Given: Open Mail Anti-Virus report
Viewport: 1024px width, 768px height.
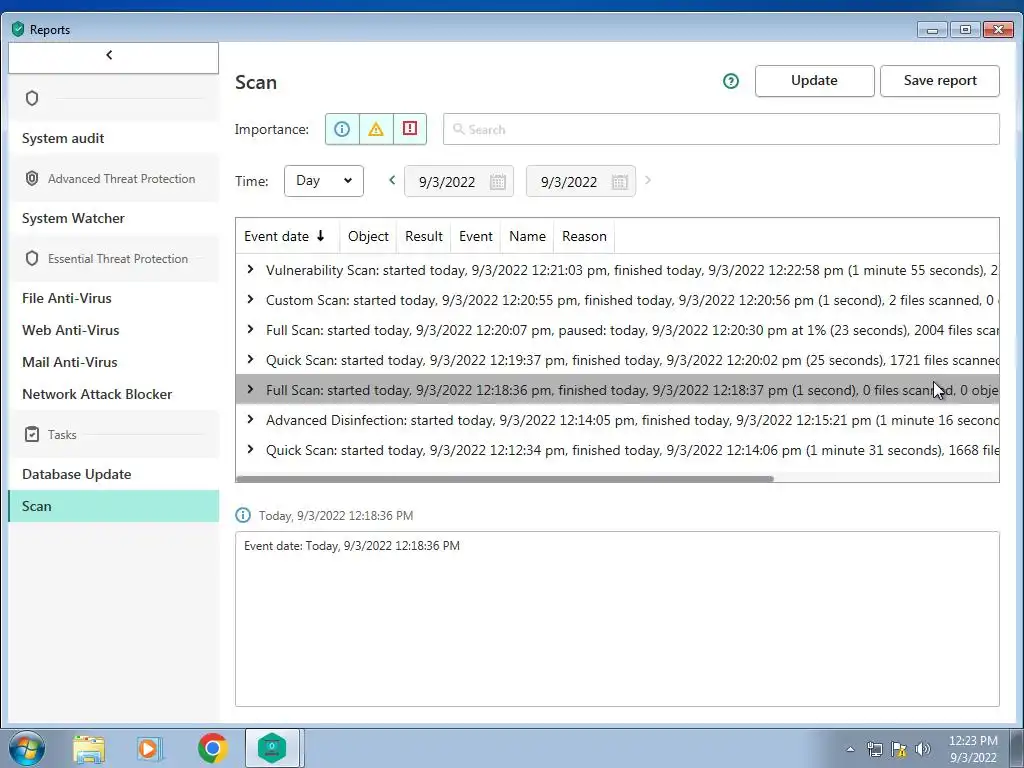Looking at the screenshot, I should 70,362.
